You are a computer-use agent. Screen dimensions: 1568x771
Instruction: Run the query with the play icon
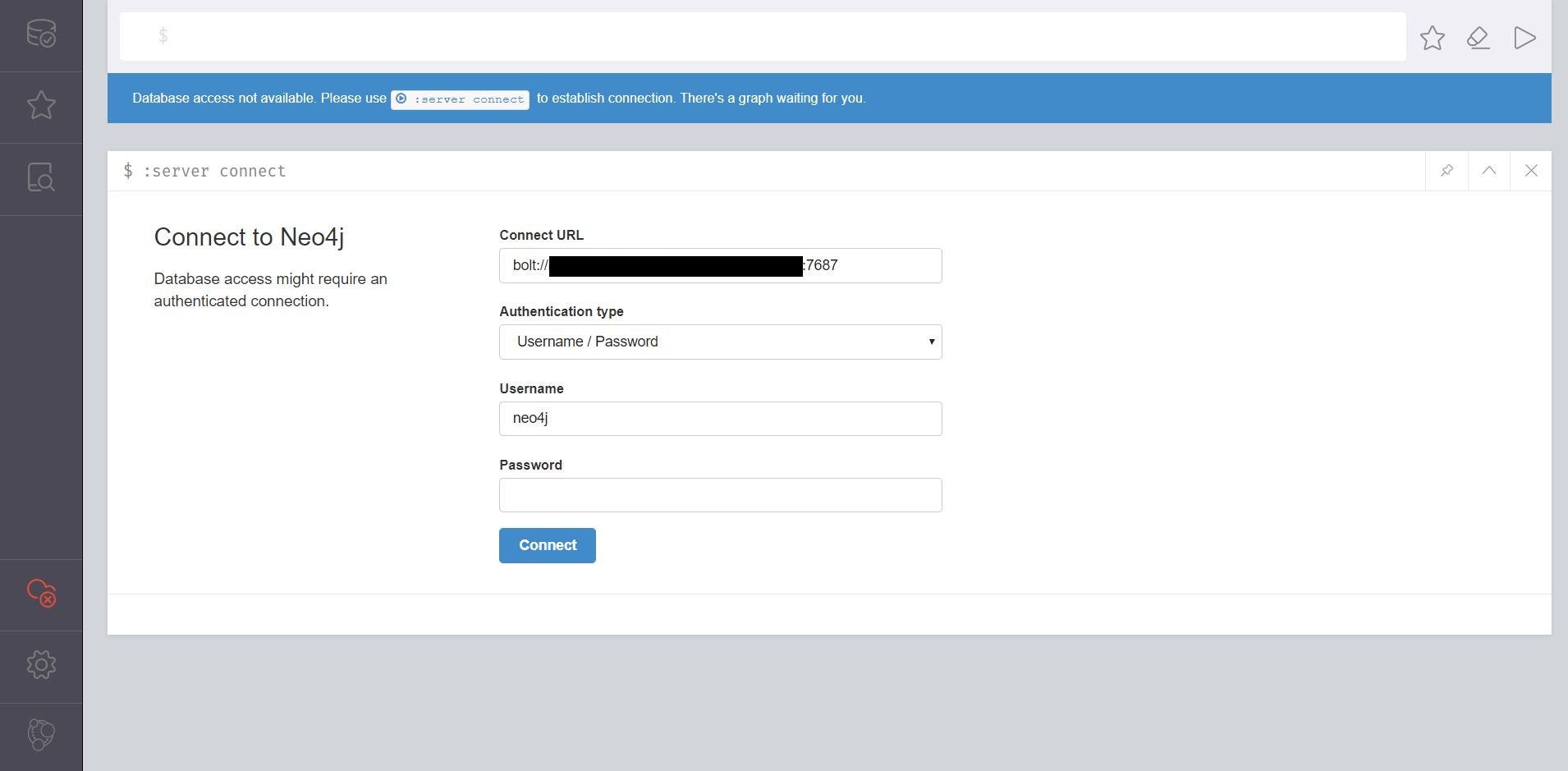[1524, 37]
